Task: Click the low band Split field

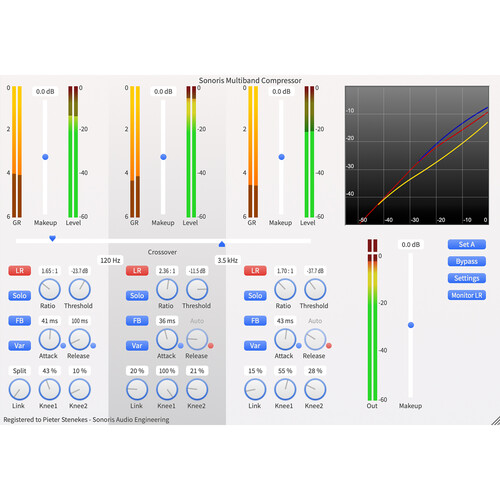Action: tap(20, 371)
